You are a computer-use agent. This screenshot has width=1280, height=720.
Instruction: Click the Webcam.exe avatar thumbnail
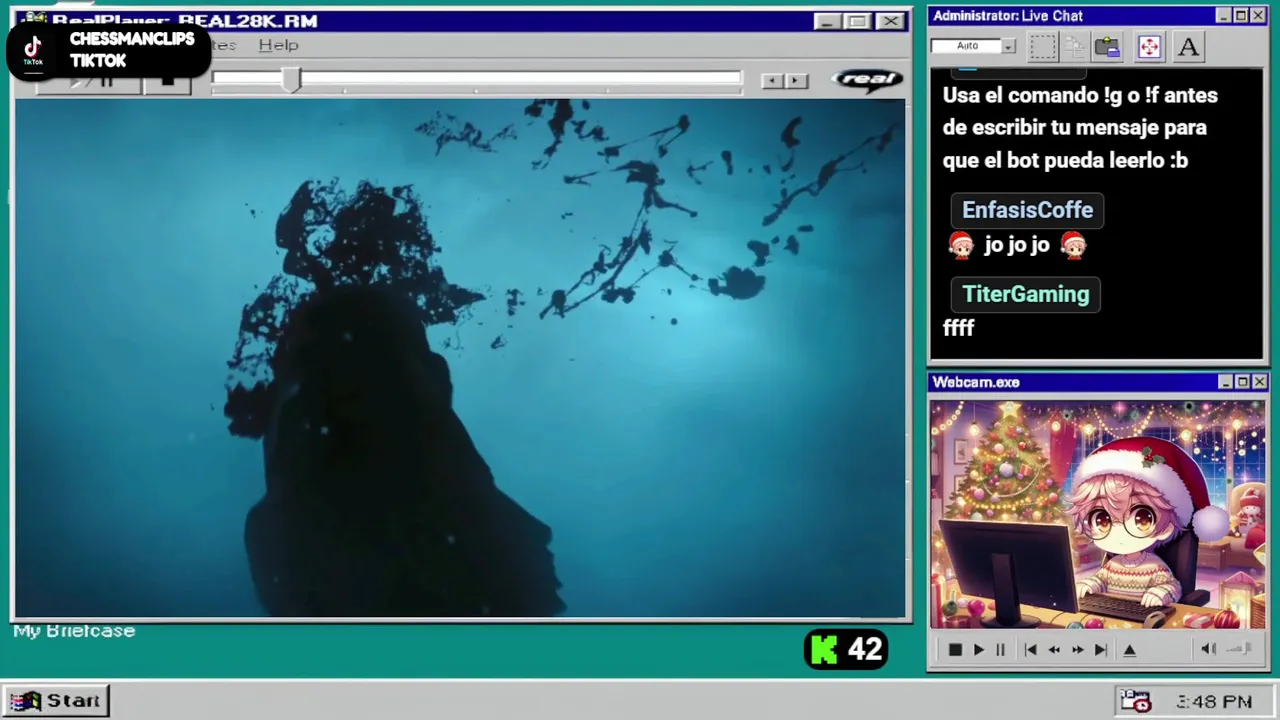[x=1097, y=515]
